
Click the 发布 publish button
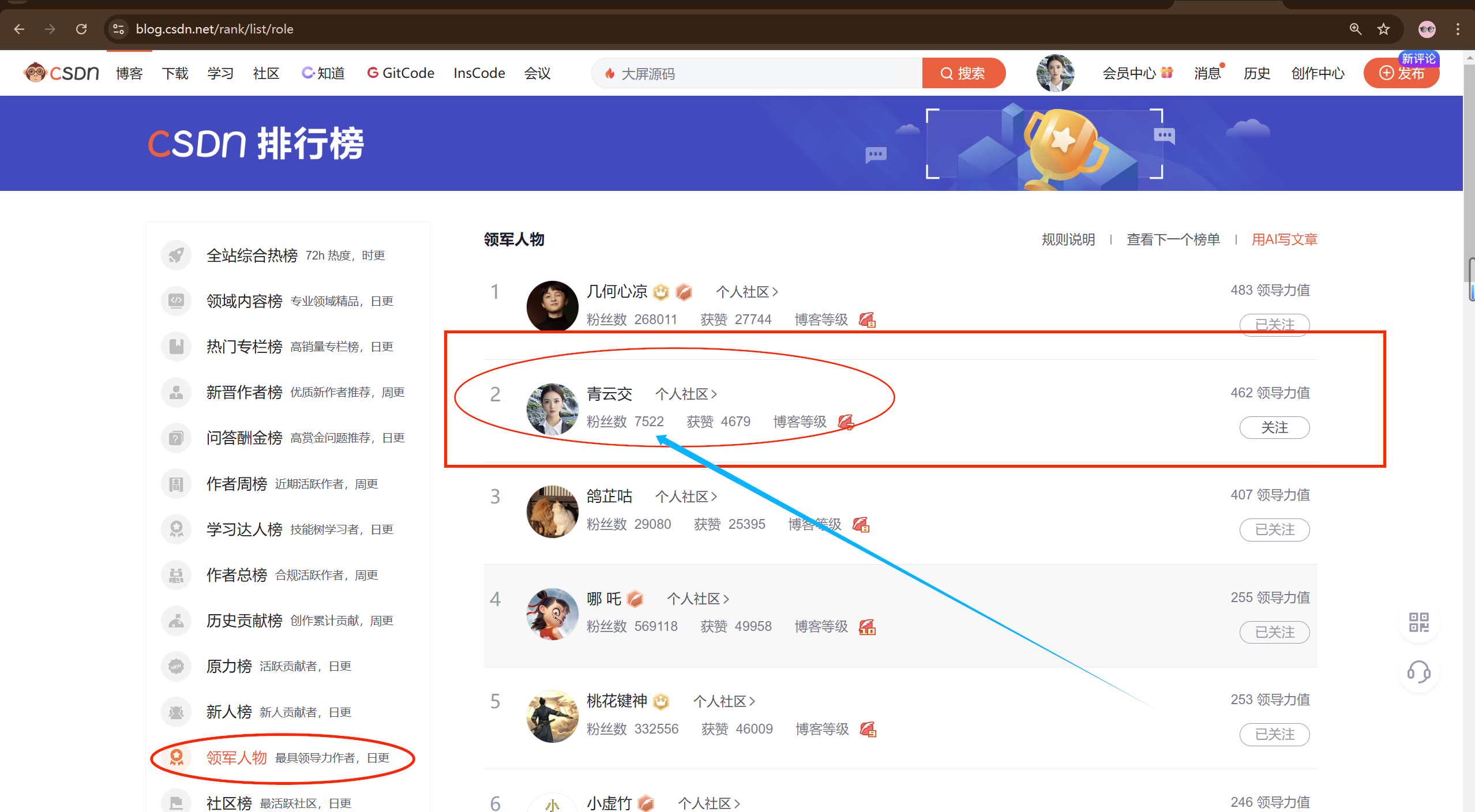coord(1401,73)
